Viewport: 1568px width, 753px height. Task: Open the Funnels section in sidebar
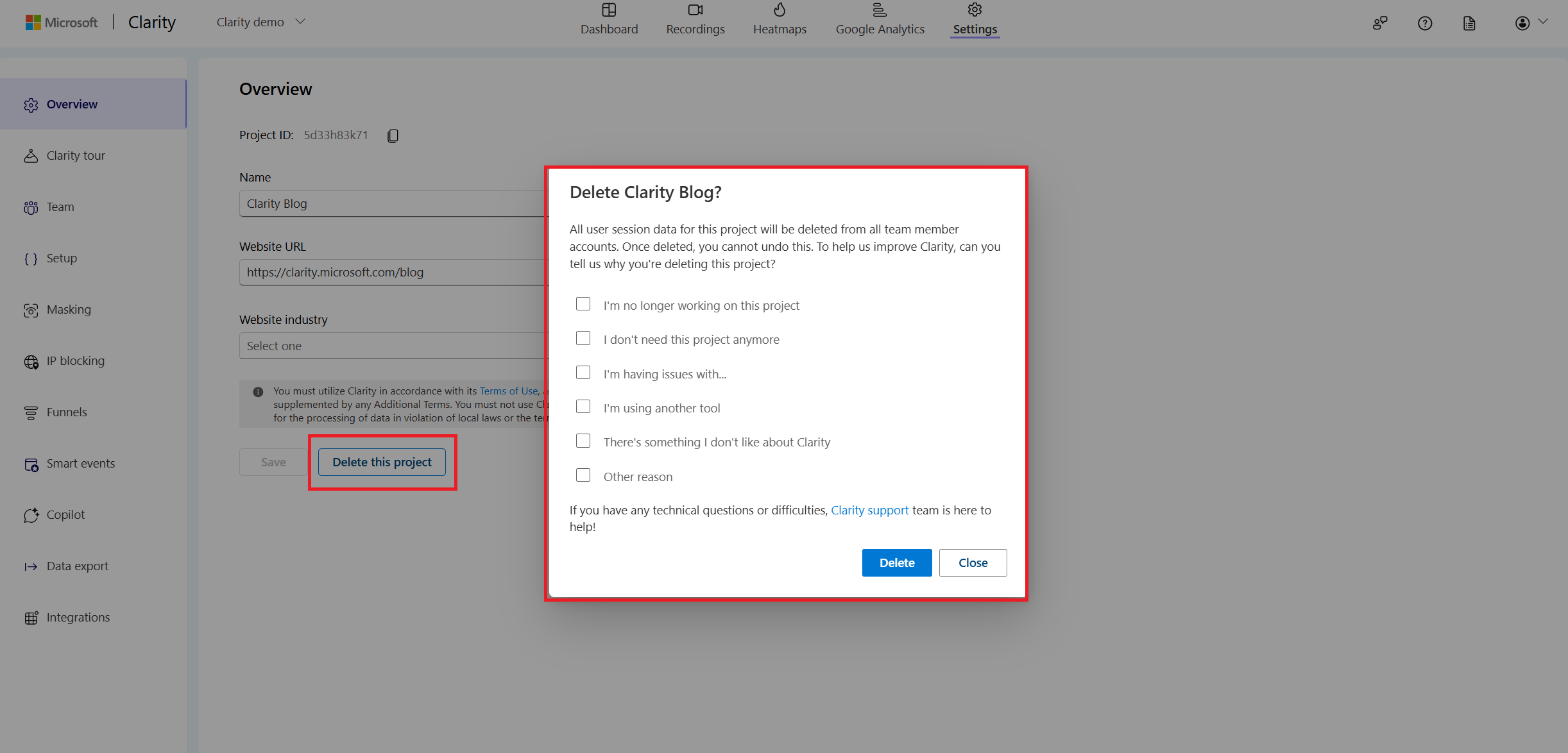(66, 412)
